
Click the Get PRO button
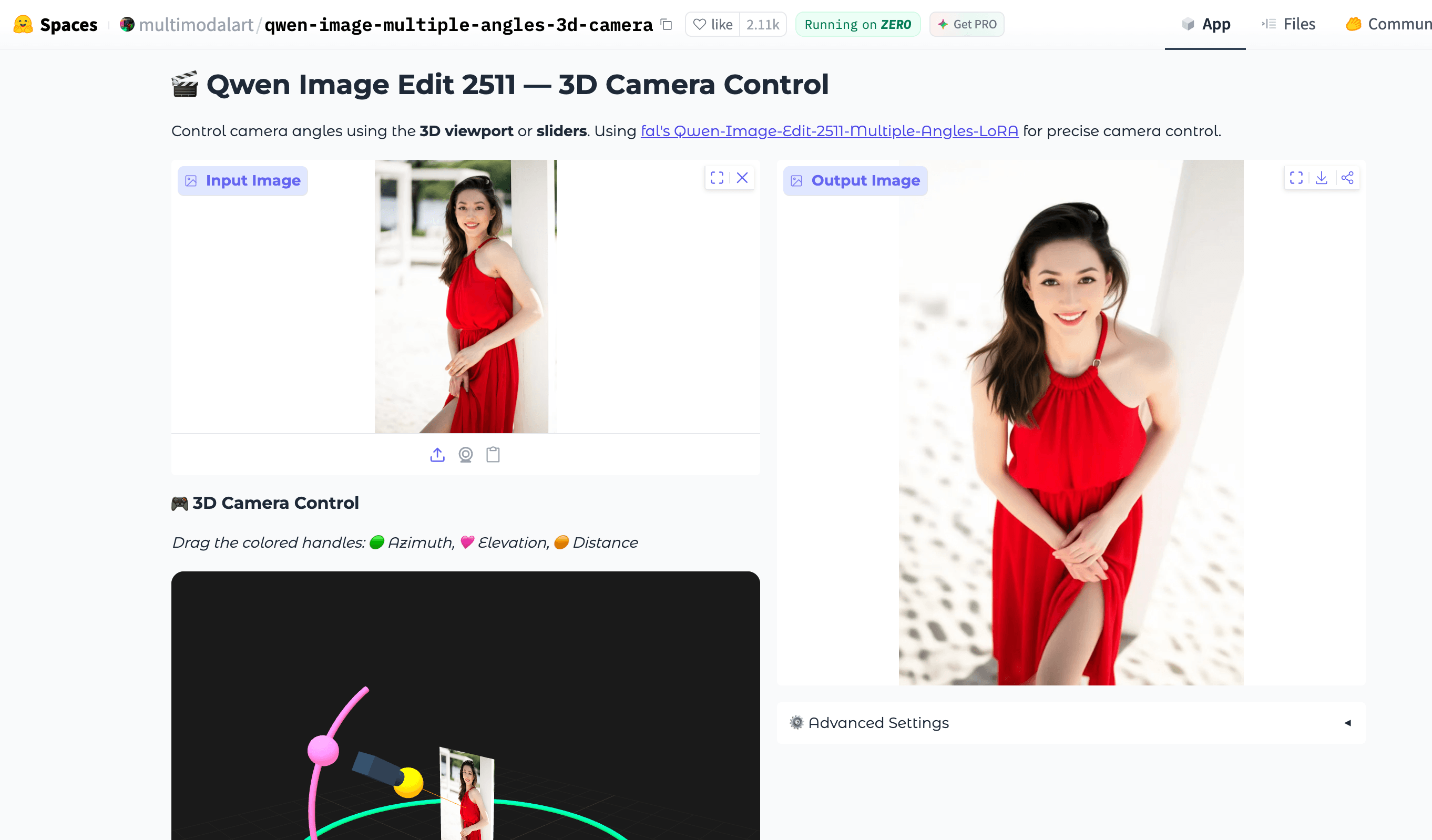click(x=967, y=24)
